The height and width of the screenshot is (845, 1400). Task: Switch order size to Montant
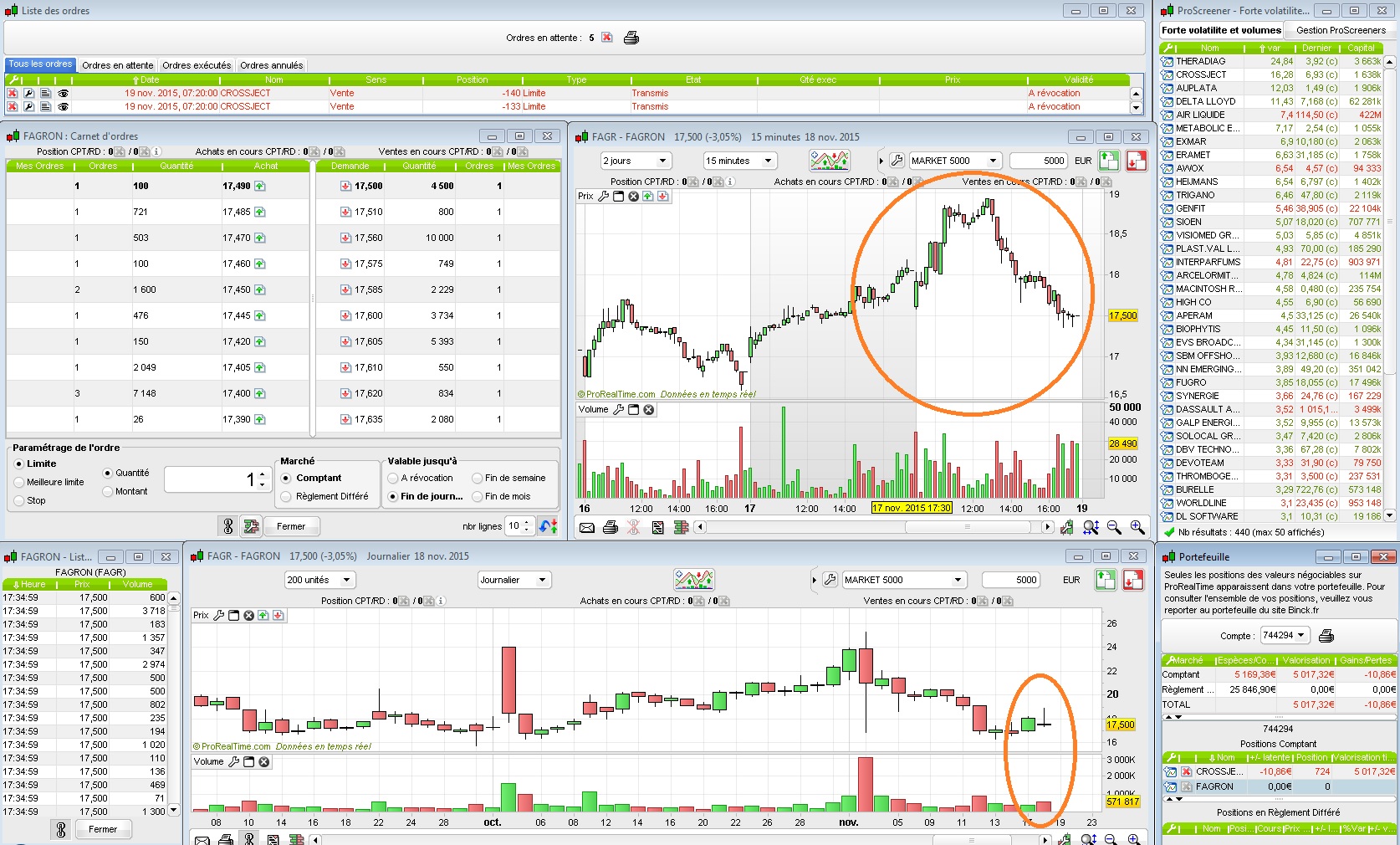(x=108, y=491)
